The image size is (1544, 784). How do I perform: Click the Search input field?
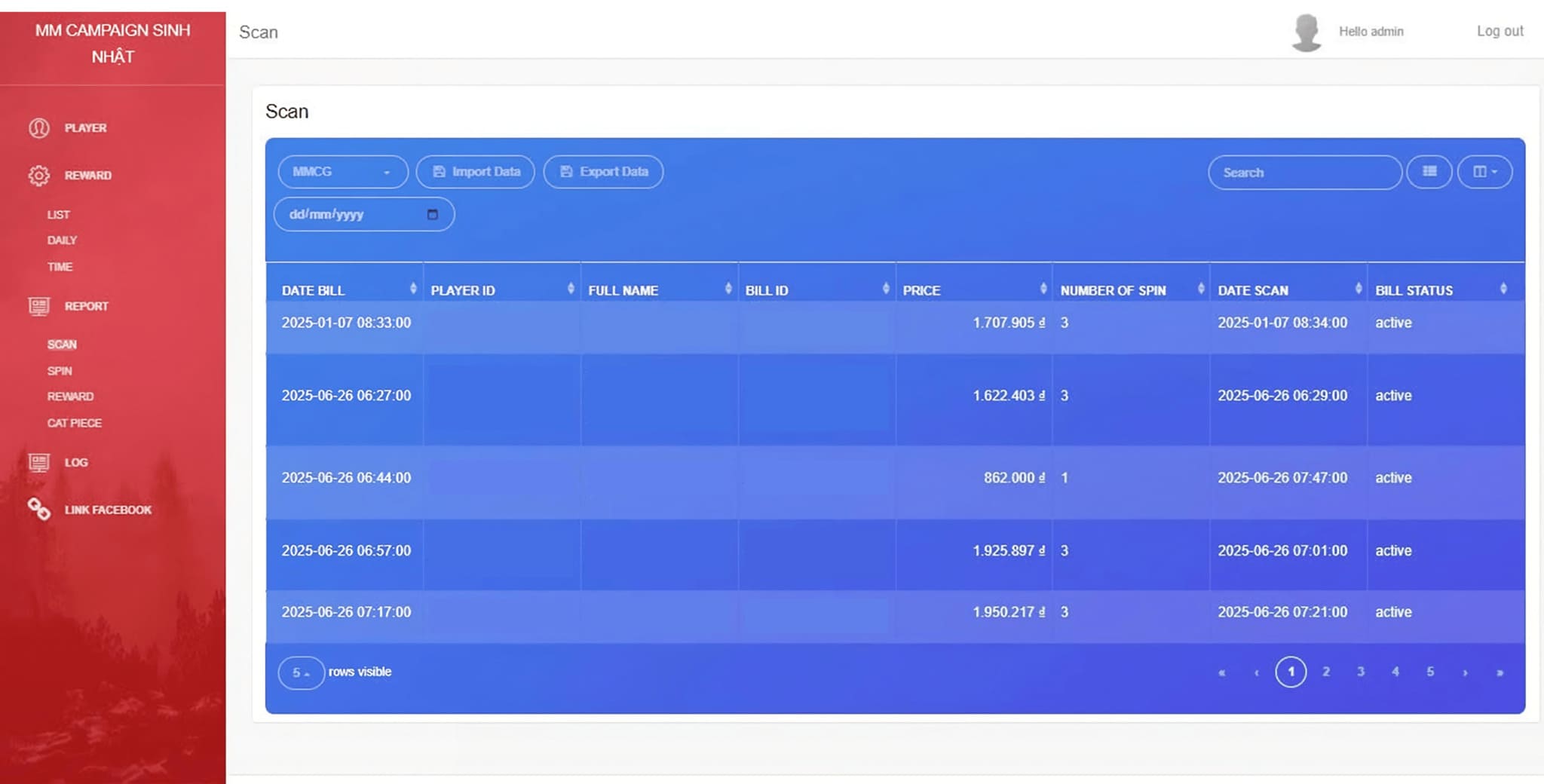1304,173
